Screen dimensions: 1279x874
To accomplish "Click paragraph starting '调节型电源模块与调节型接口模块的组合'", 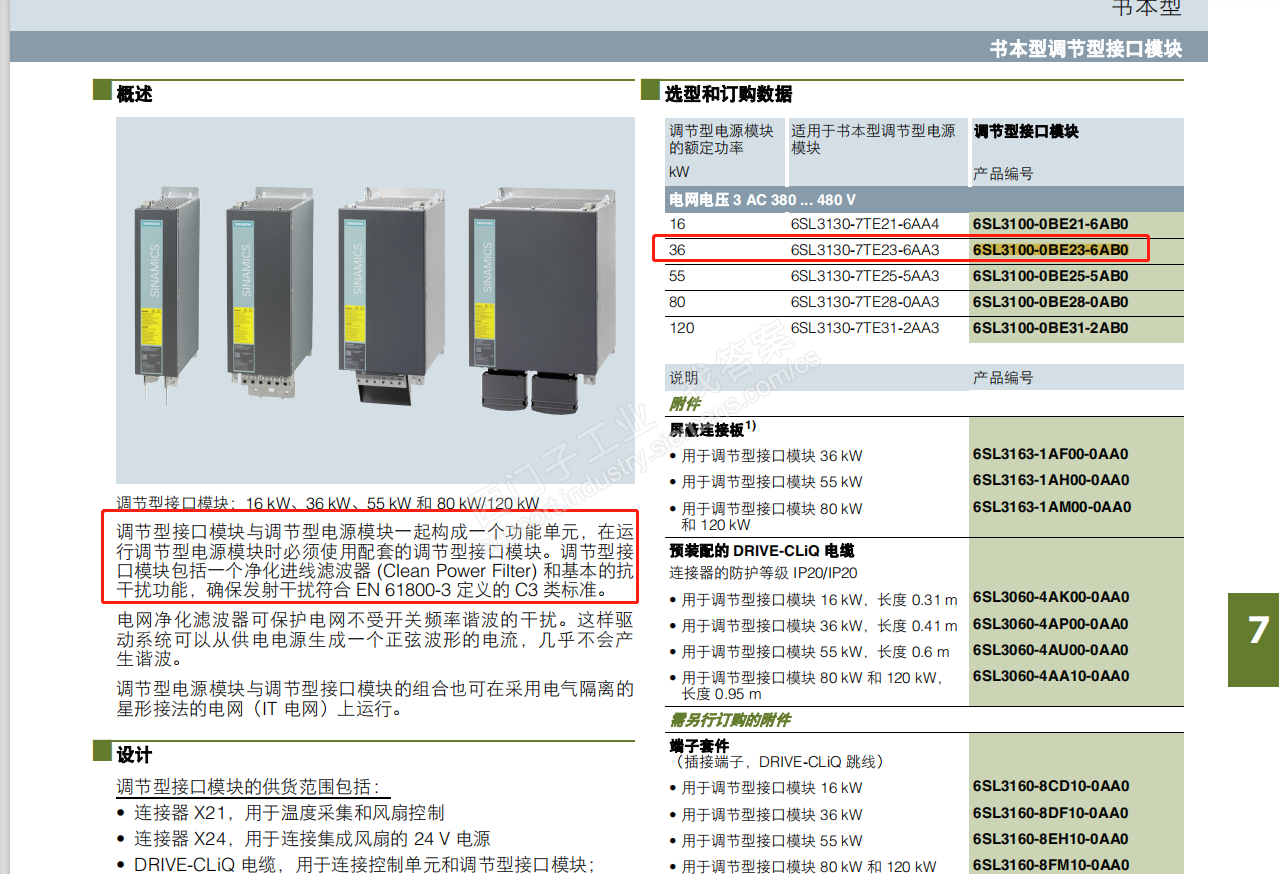I will [375, 699].
